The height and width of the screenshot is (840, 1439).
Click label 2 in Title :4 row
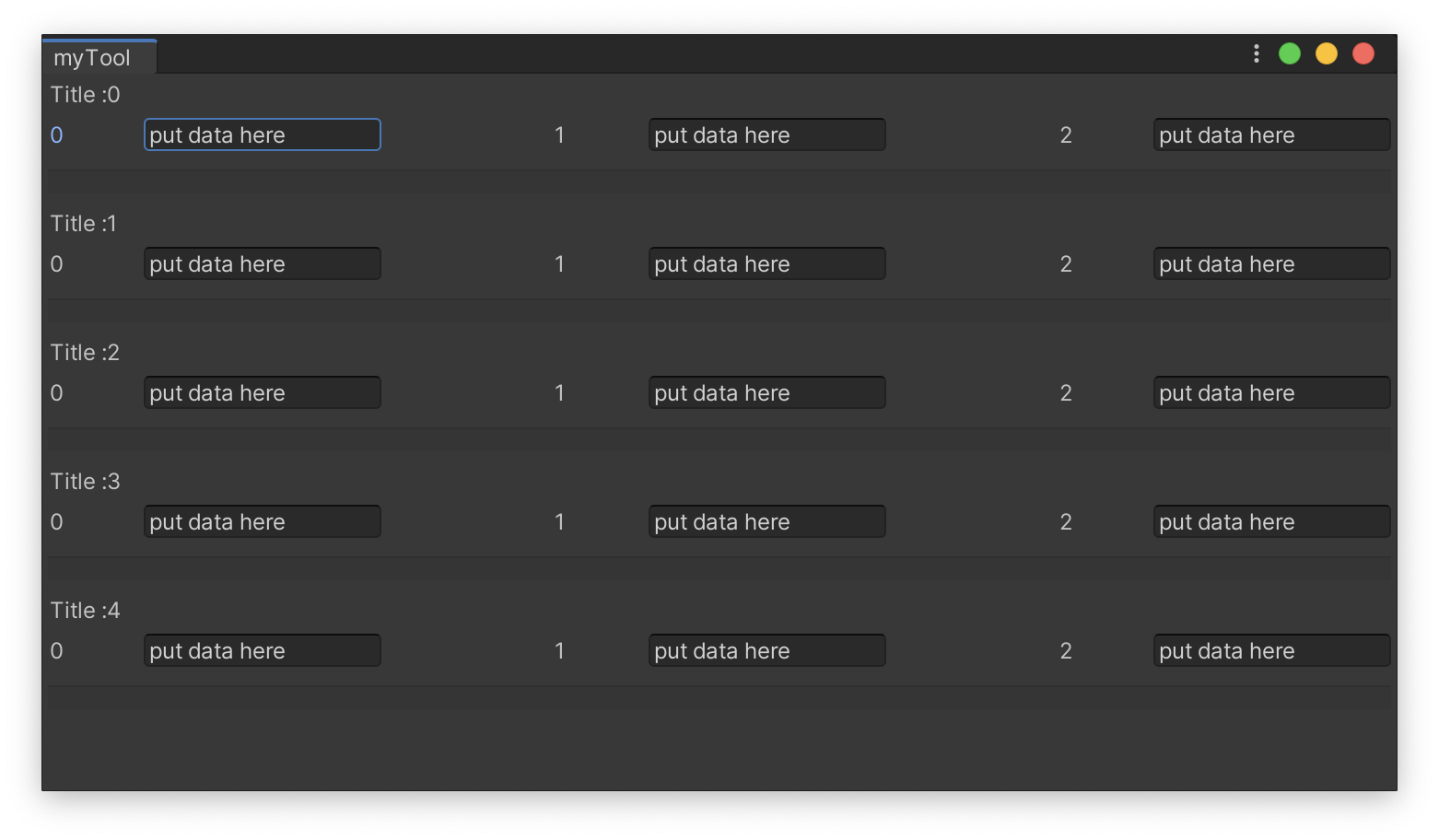click(1066, 651)
